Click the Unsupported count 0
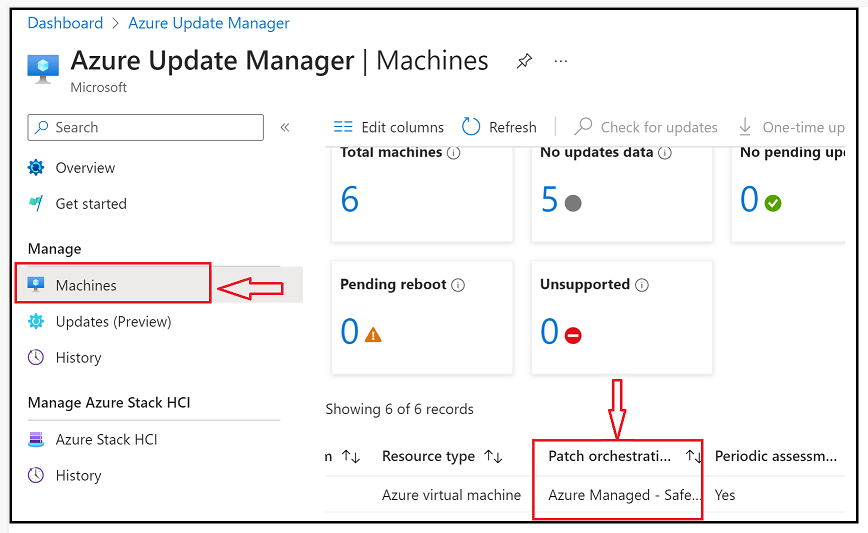Screen dimensions: 868x533 coord(550,332)
